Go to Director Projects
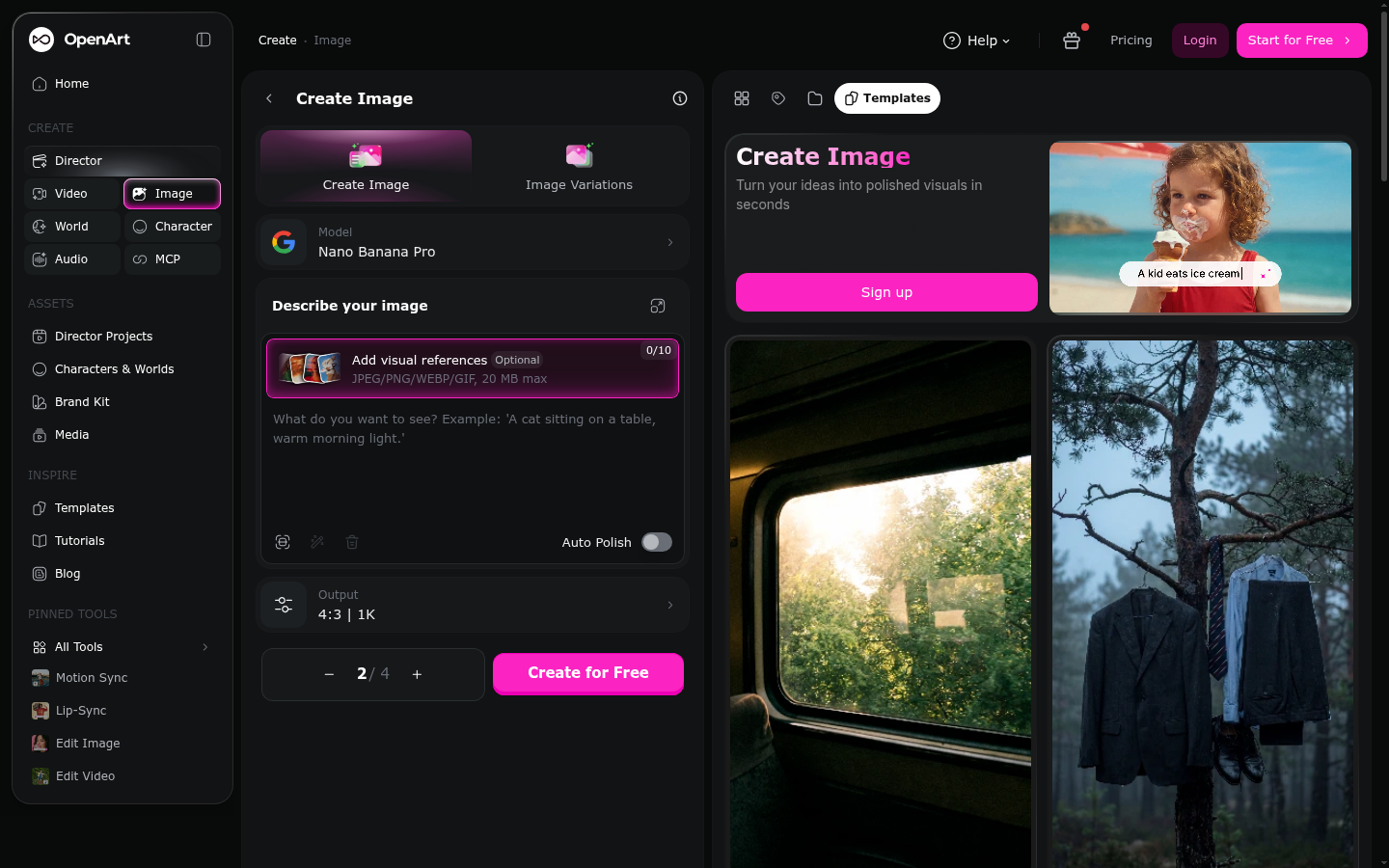 (x=123, y=337)
